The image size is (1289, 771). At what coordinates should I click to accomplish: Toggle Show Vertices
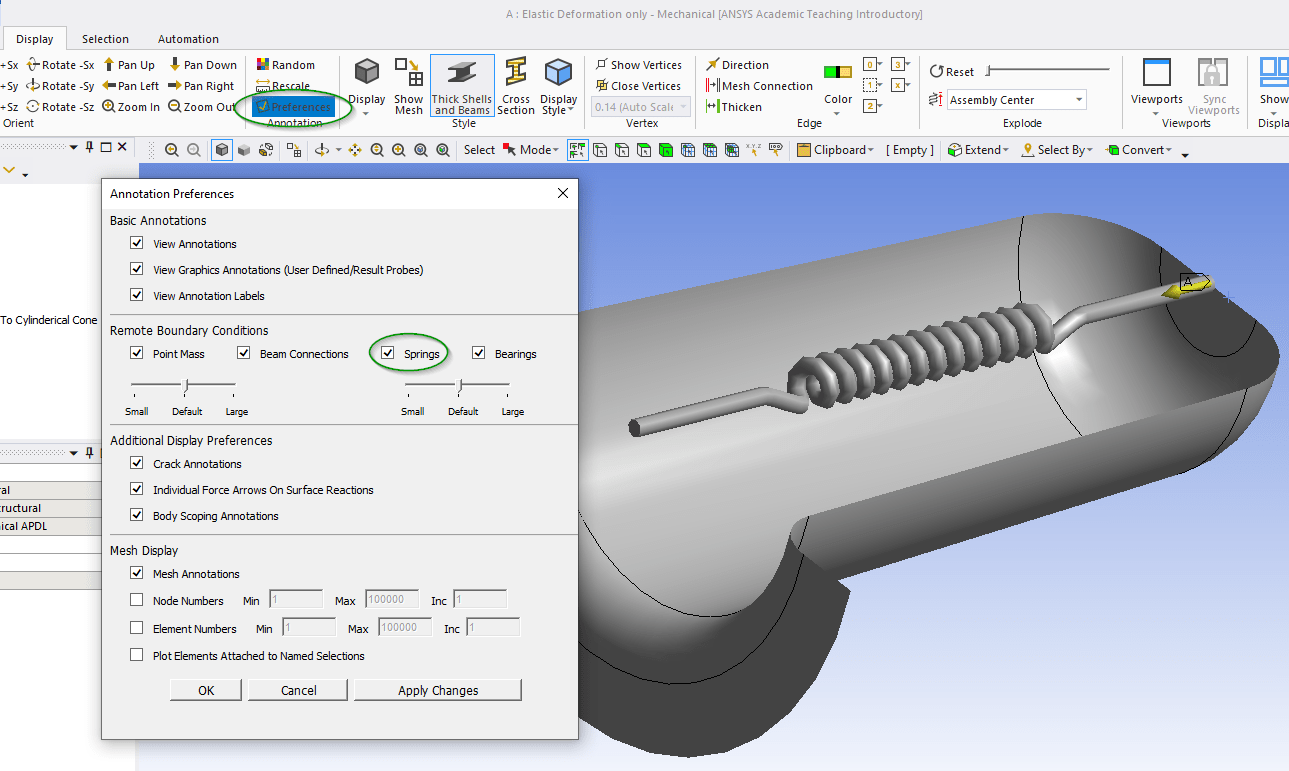coord(638,65)
